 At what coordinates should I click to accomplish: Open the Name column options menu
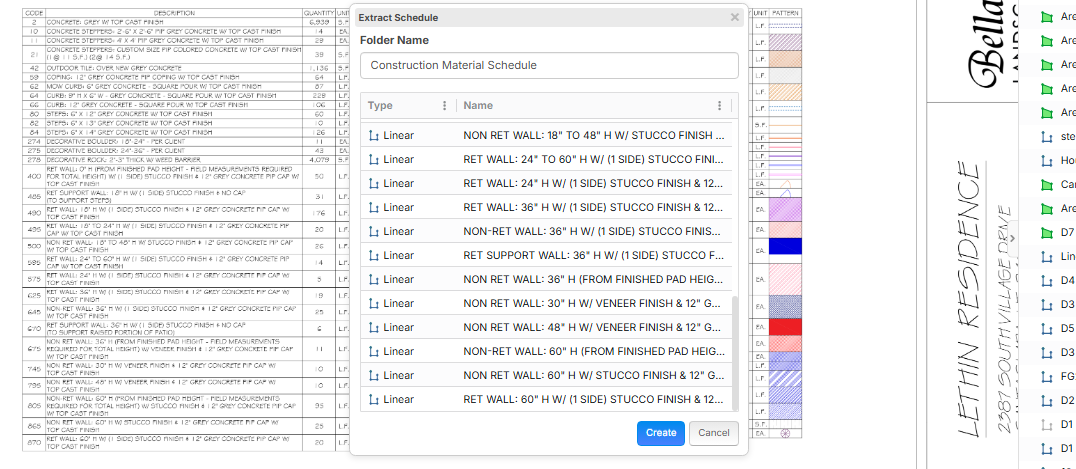(719, 106)
